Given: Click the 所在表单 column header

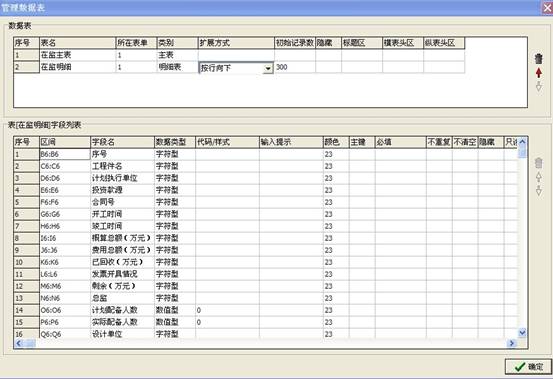Looking at the screenshot, I should tap(136, 43).
